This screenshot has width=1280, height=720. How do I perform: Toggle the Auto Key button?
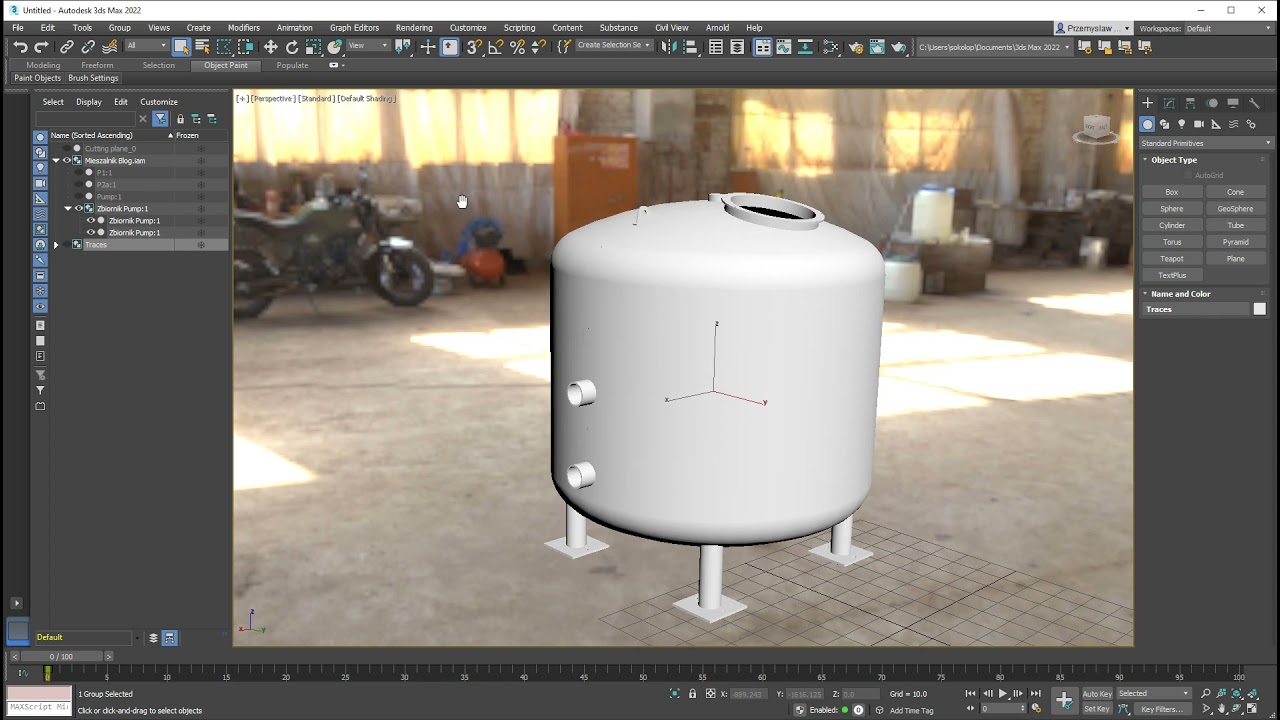tap(1097, 693)
